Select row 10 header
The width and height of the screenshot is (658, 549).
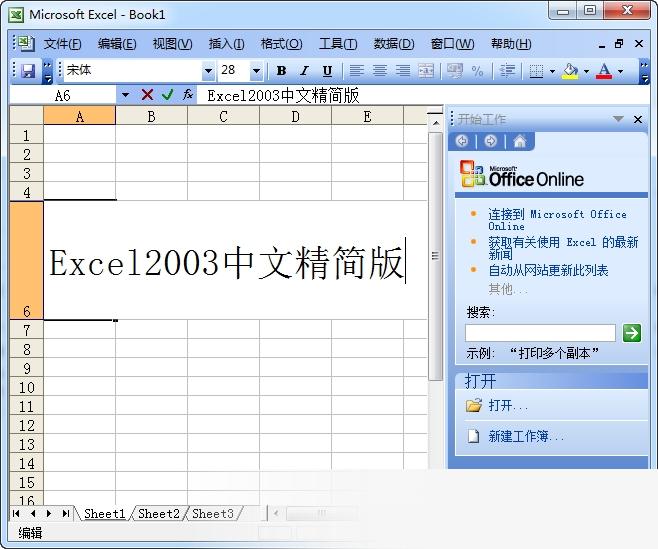pos(26,387)
